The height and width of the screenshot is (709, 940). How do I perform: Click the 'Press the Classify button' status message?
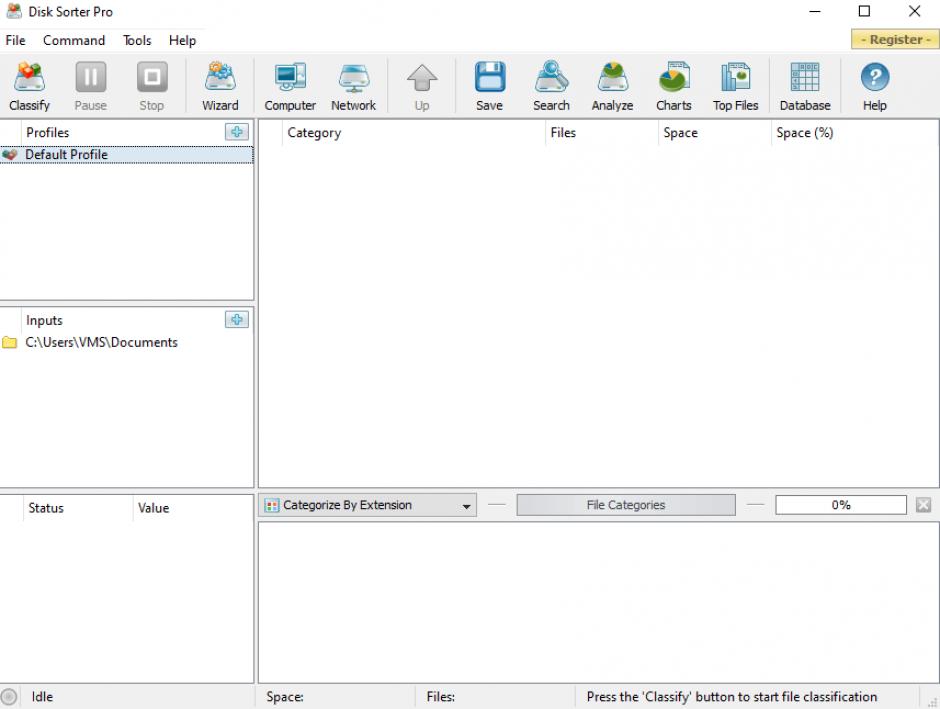(x=731, y=697)
